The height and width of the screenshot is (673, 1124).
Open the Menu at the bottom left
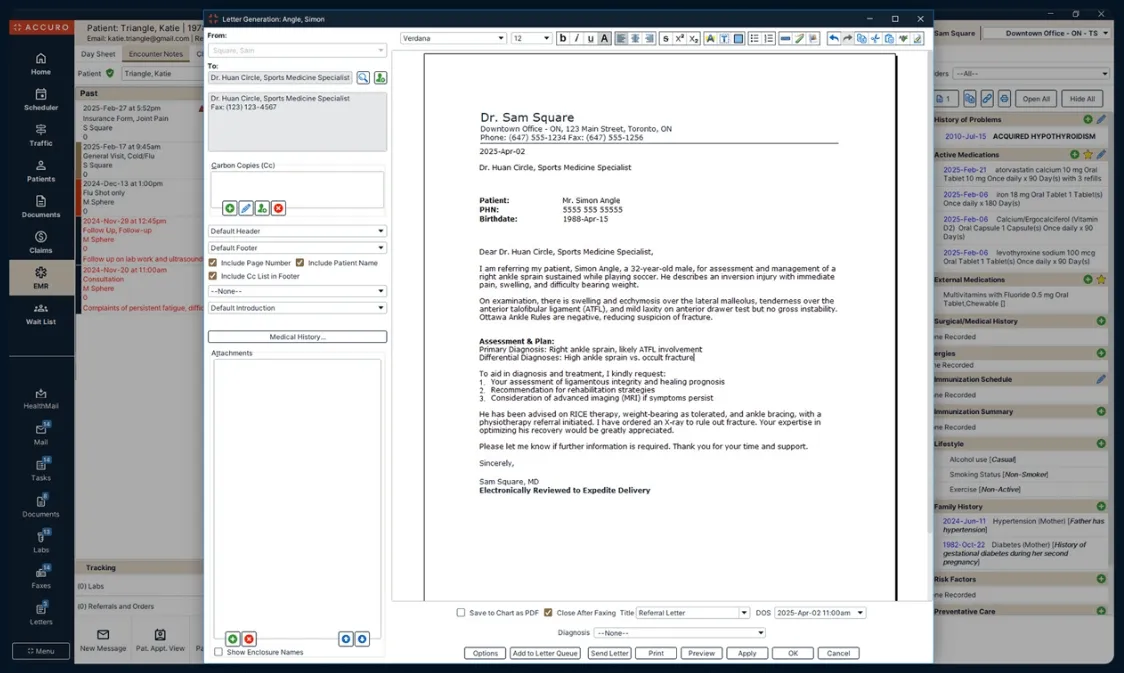tap(40, 650)
